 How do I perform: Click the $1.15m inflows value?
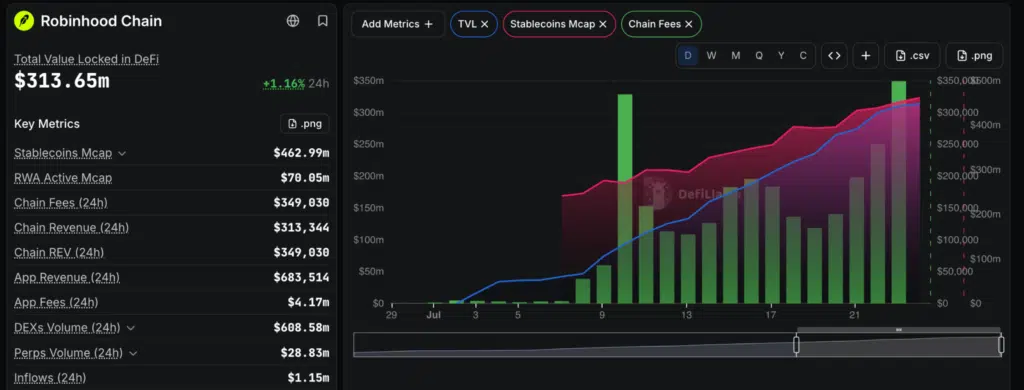point(308,378)
